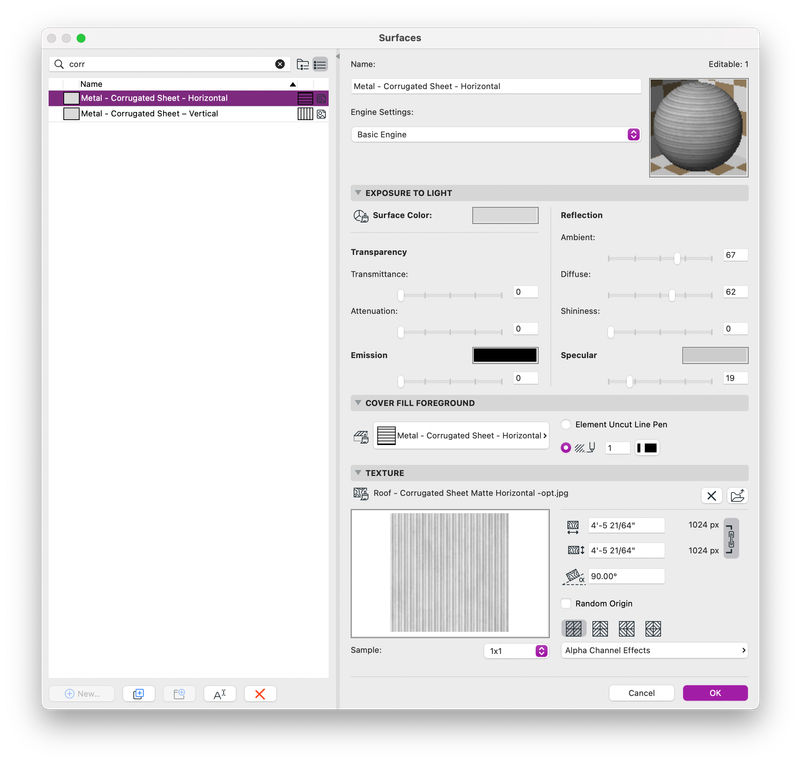
Task: Select third mirror tiling option
Action: (x=626, y=629)
